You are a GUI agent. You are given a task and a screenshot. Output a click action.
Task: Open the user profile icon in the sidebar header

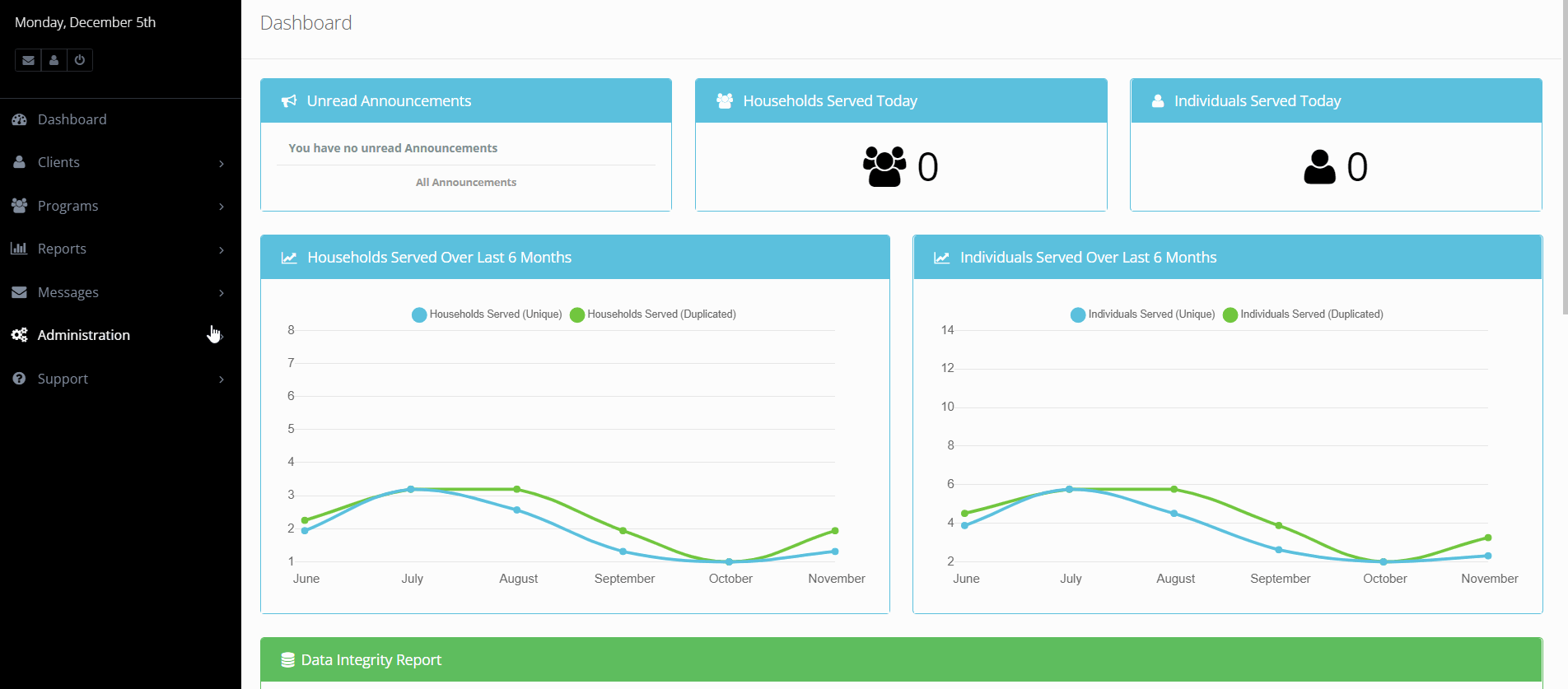54,60
